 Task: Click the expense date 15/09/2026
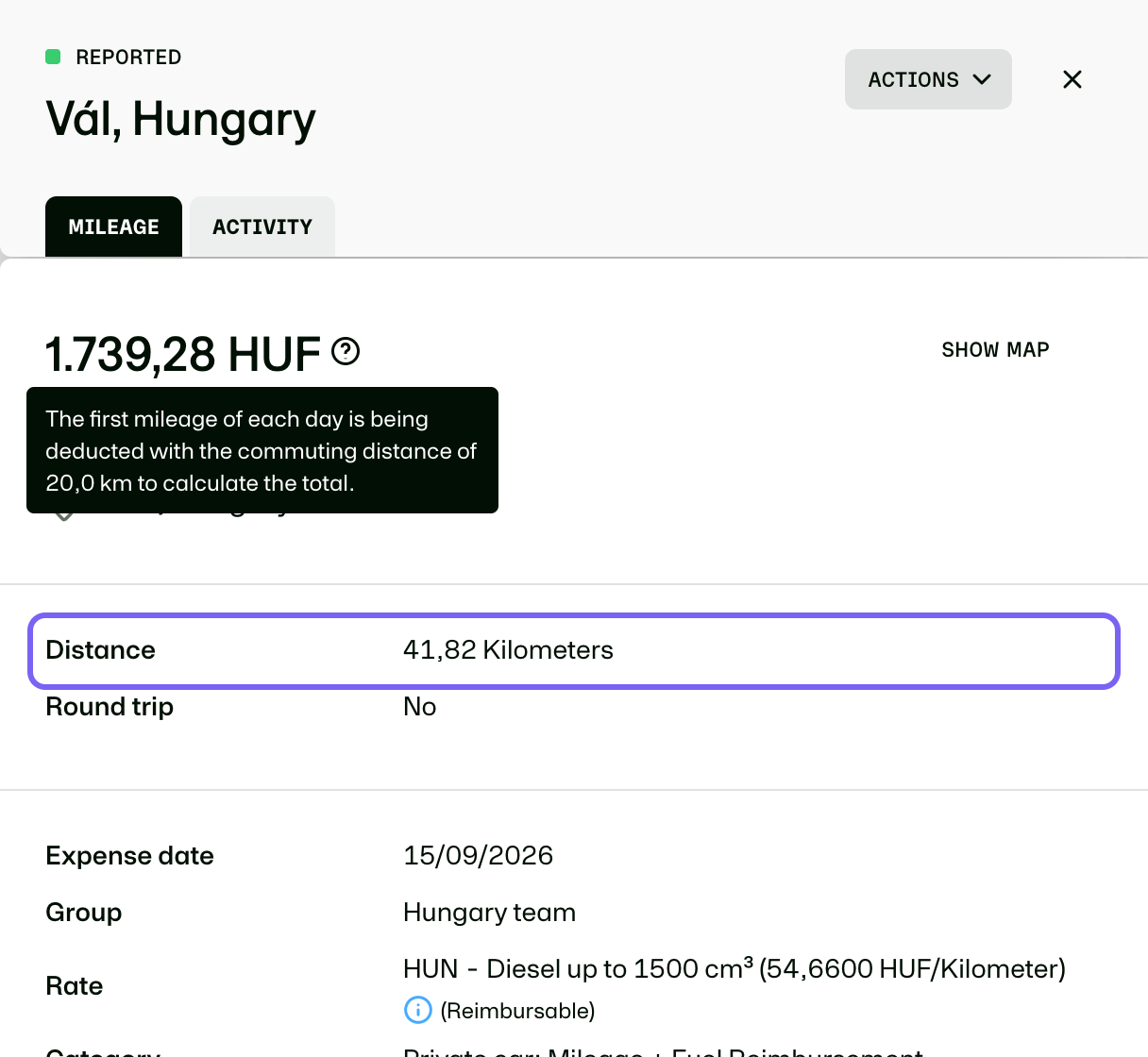tap(478, 856)
